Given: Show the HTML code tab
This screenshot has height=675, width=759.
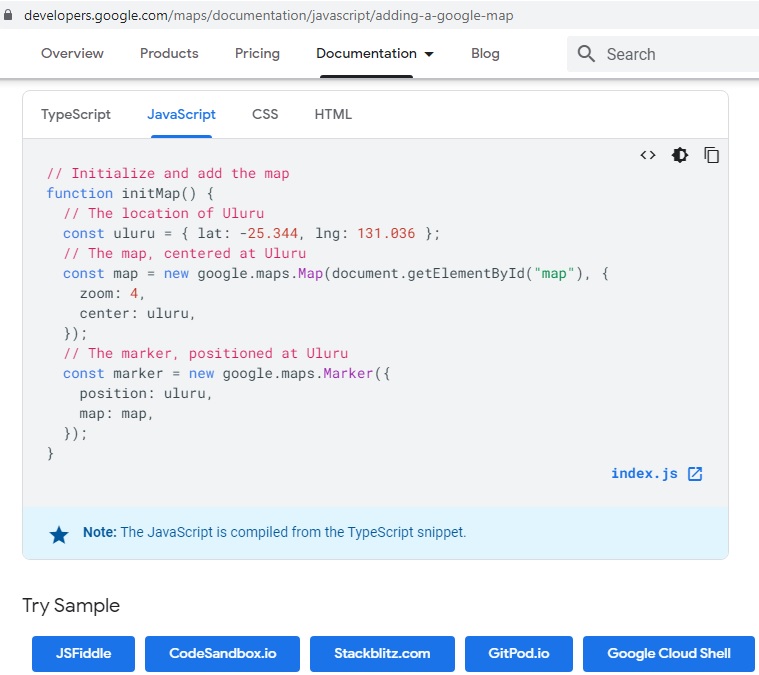Looking at the screenshot, I should (x=333, y=114).
